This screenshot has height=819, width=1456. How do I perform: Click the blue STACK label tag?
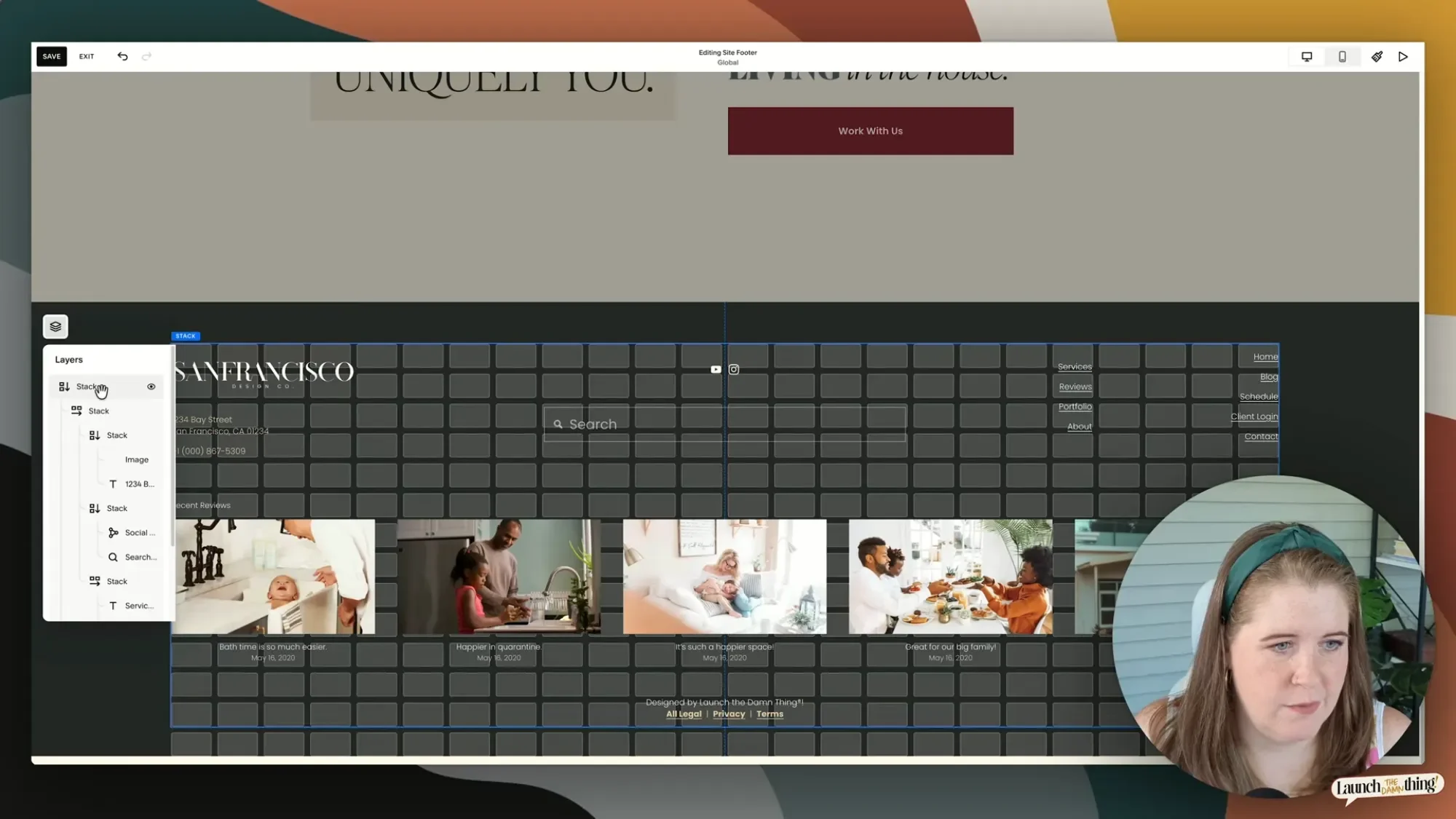(x=186, y=336)
